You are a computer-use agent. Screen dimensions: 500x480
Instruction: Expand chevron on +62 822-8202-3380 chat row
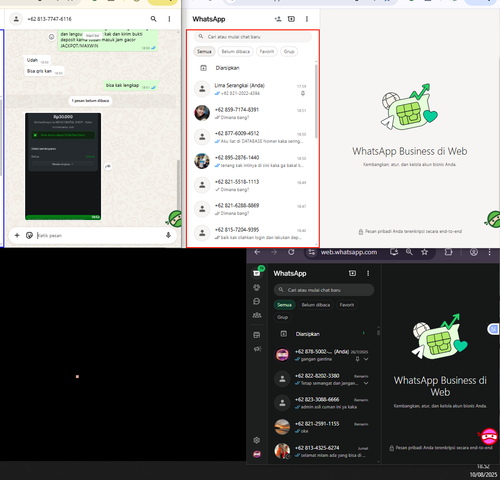pos(366,383)
